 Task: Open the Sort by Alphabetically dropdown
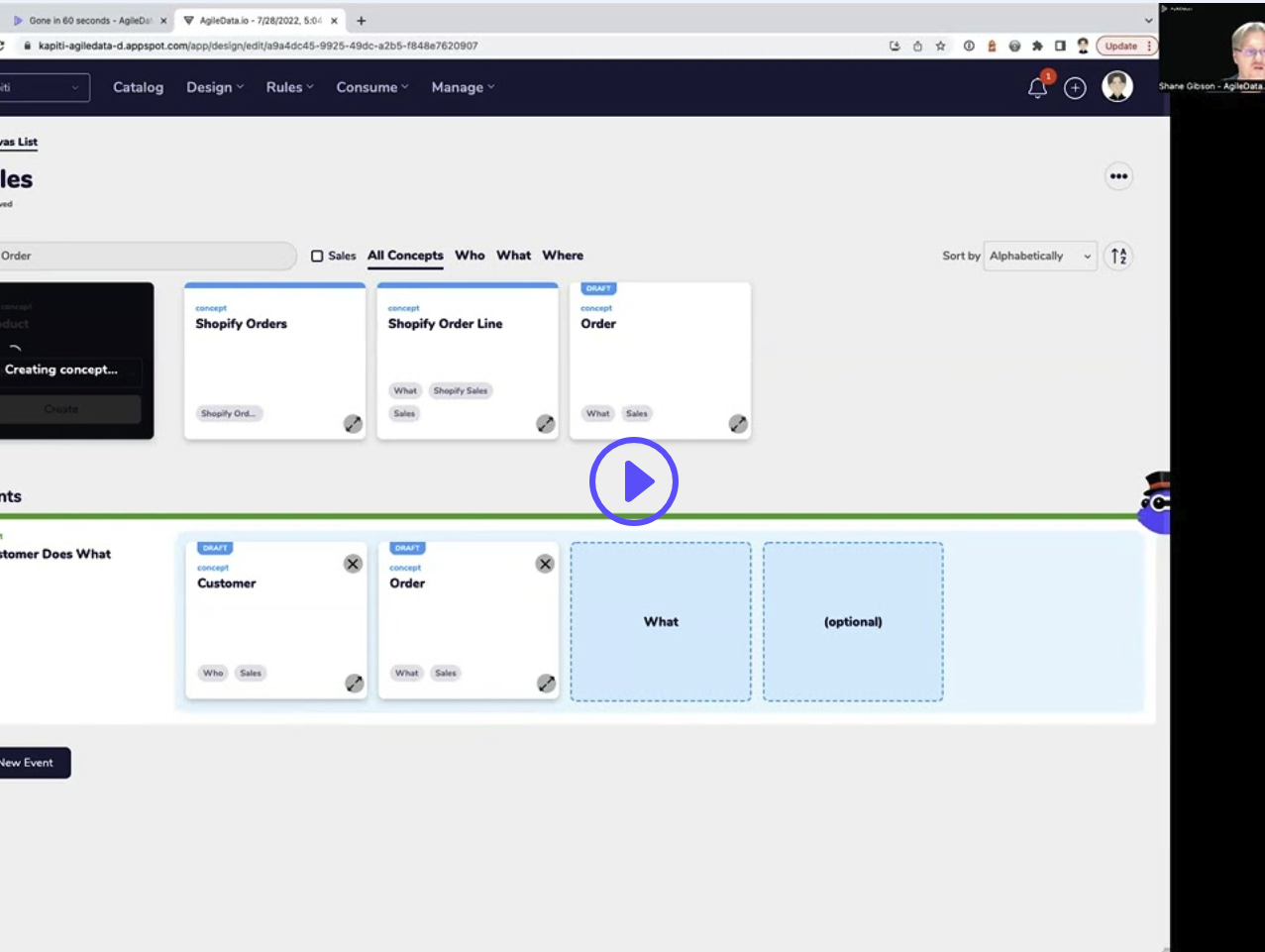[x=1039, y=256]
